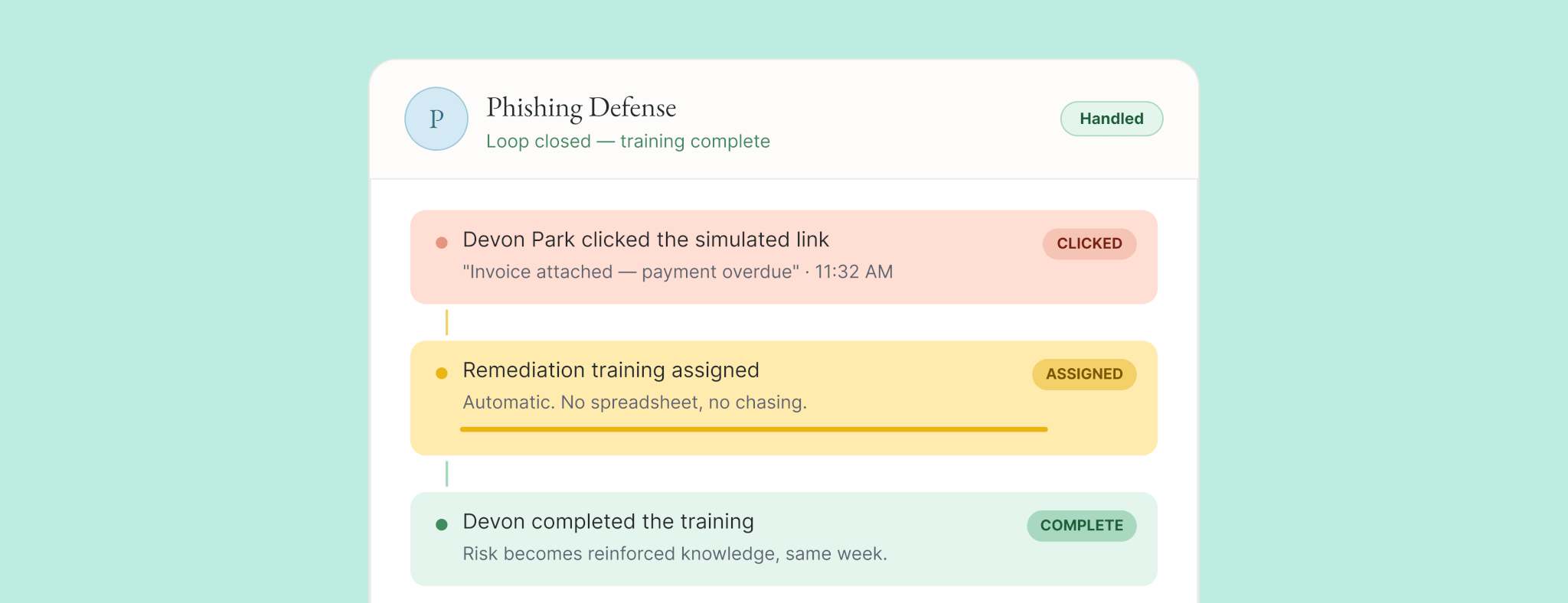
Task: Open the Phishing Defense title
Action: (x=581, y=108)
